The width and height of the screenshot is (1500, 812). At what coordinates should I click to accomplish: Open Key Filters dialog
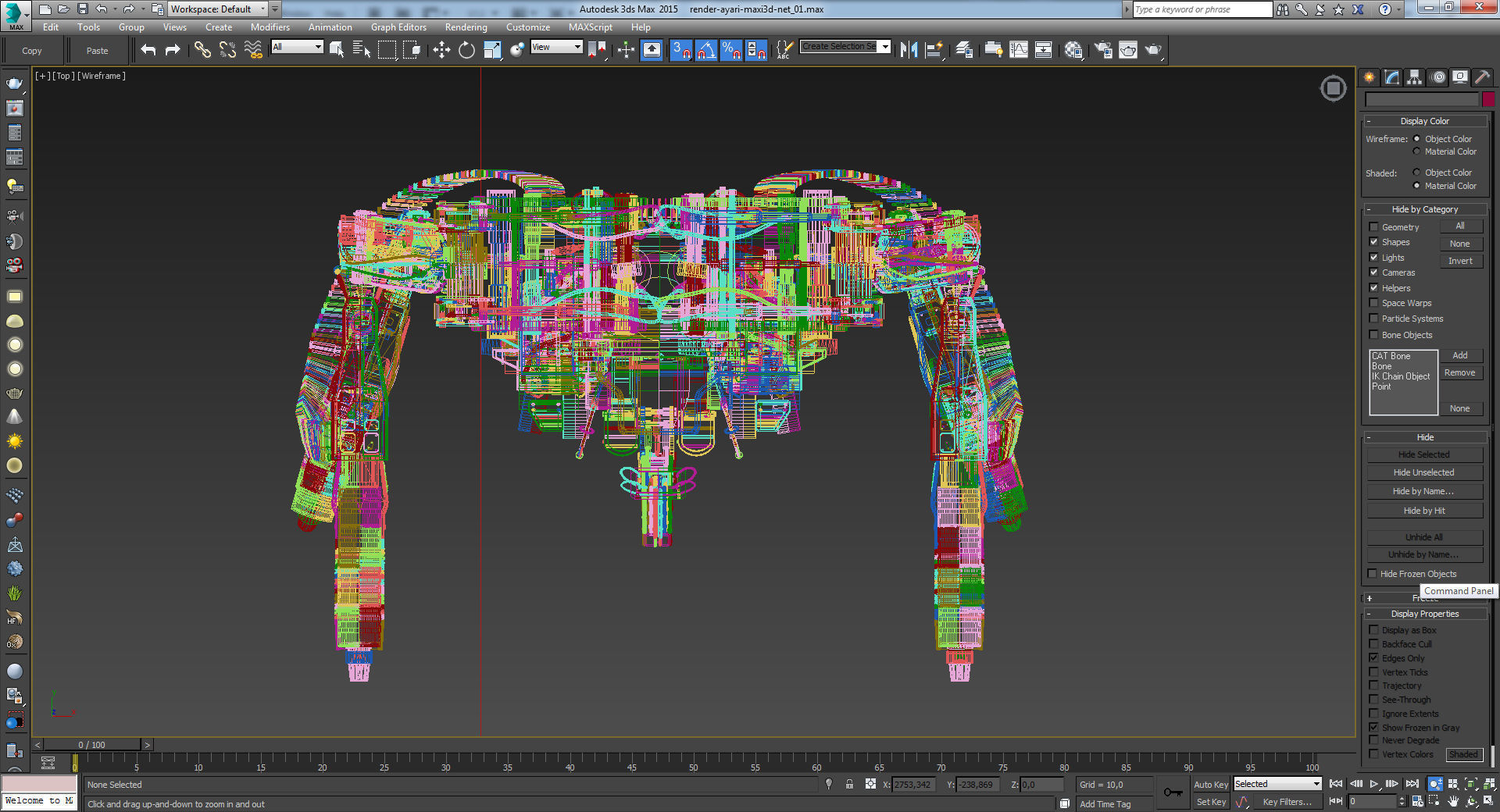[x=1287, y=802]
